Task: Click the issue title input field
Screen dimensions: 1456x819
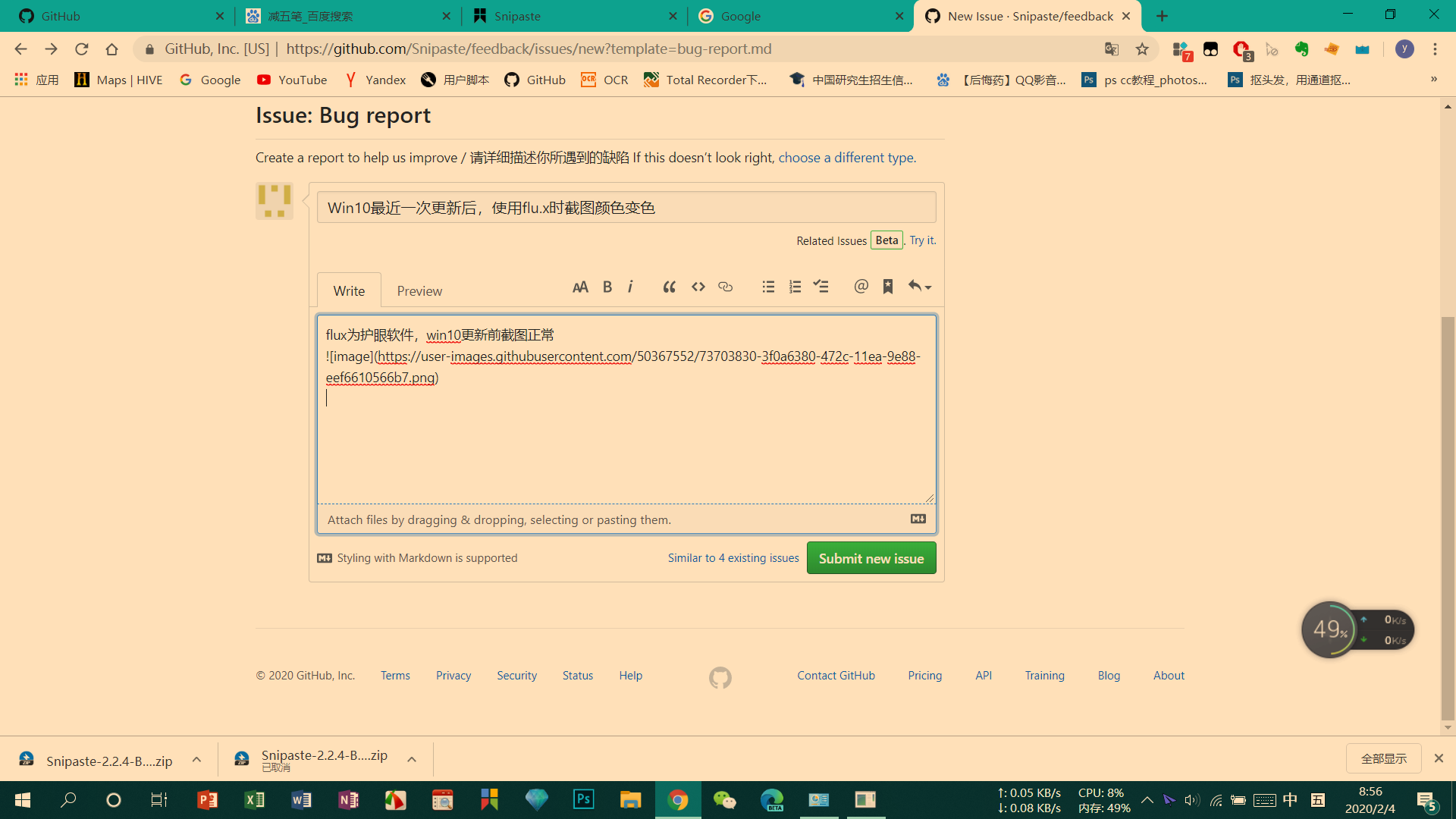Action: [x=626, y=206]
